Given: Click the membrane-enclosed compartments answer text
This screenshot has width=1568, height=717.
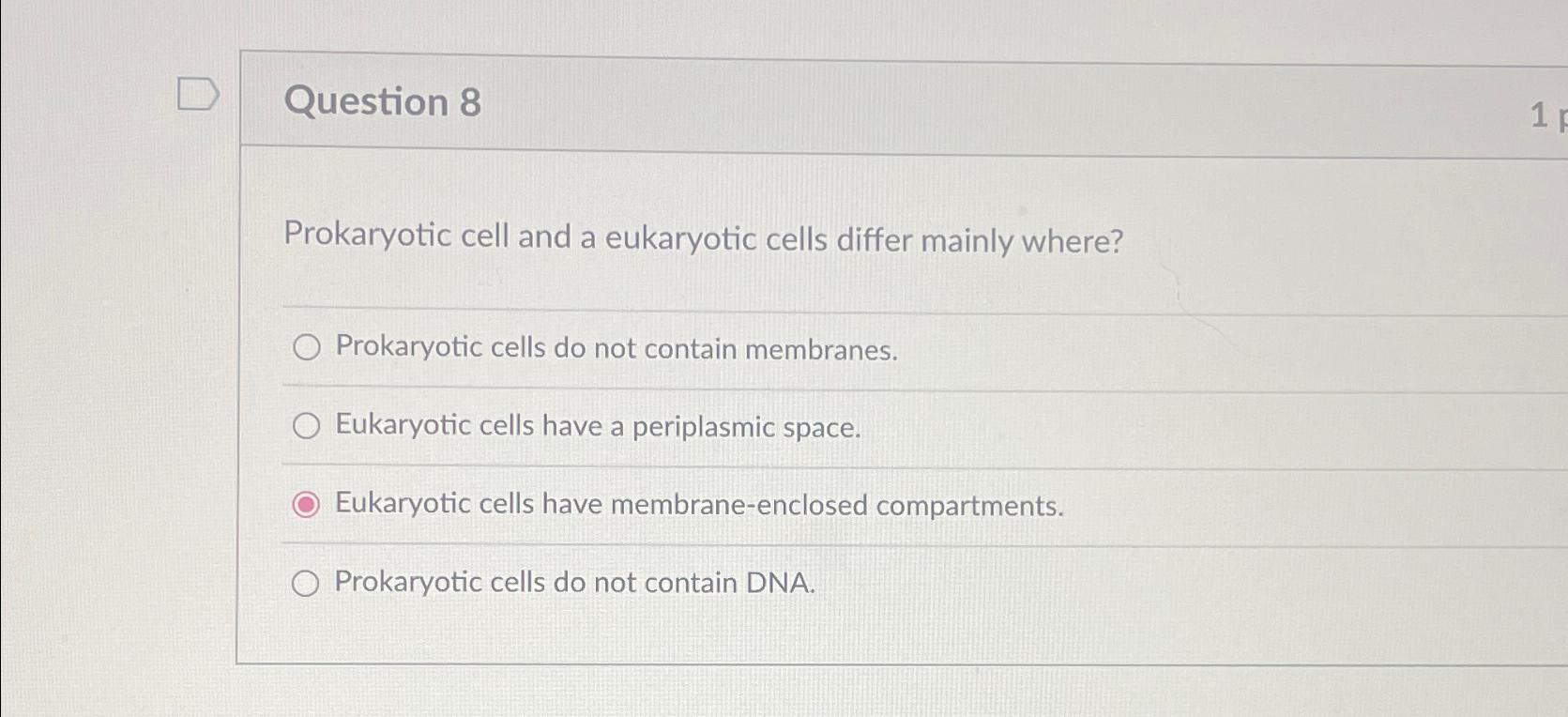Looking at the screenshot, I should 698,505.
